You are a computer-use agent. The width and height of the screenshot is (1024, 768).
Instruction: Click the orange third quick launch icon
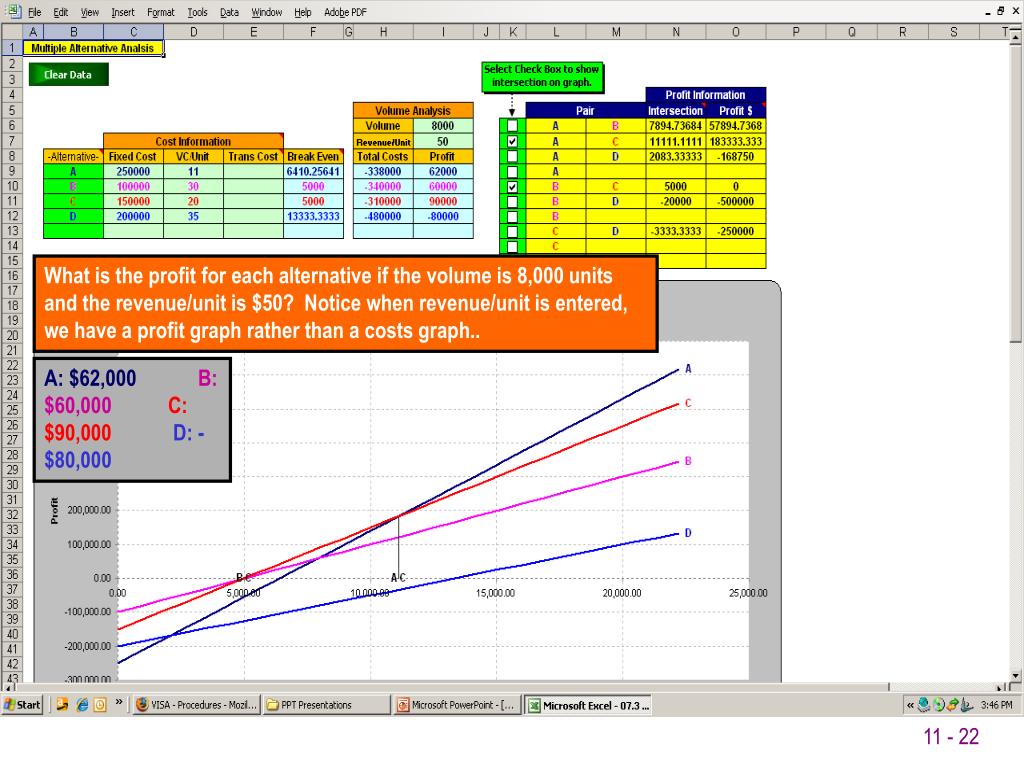(100, 705)
